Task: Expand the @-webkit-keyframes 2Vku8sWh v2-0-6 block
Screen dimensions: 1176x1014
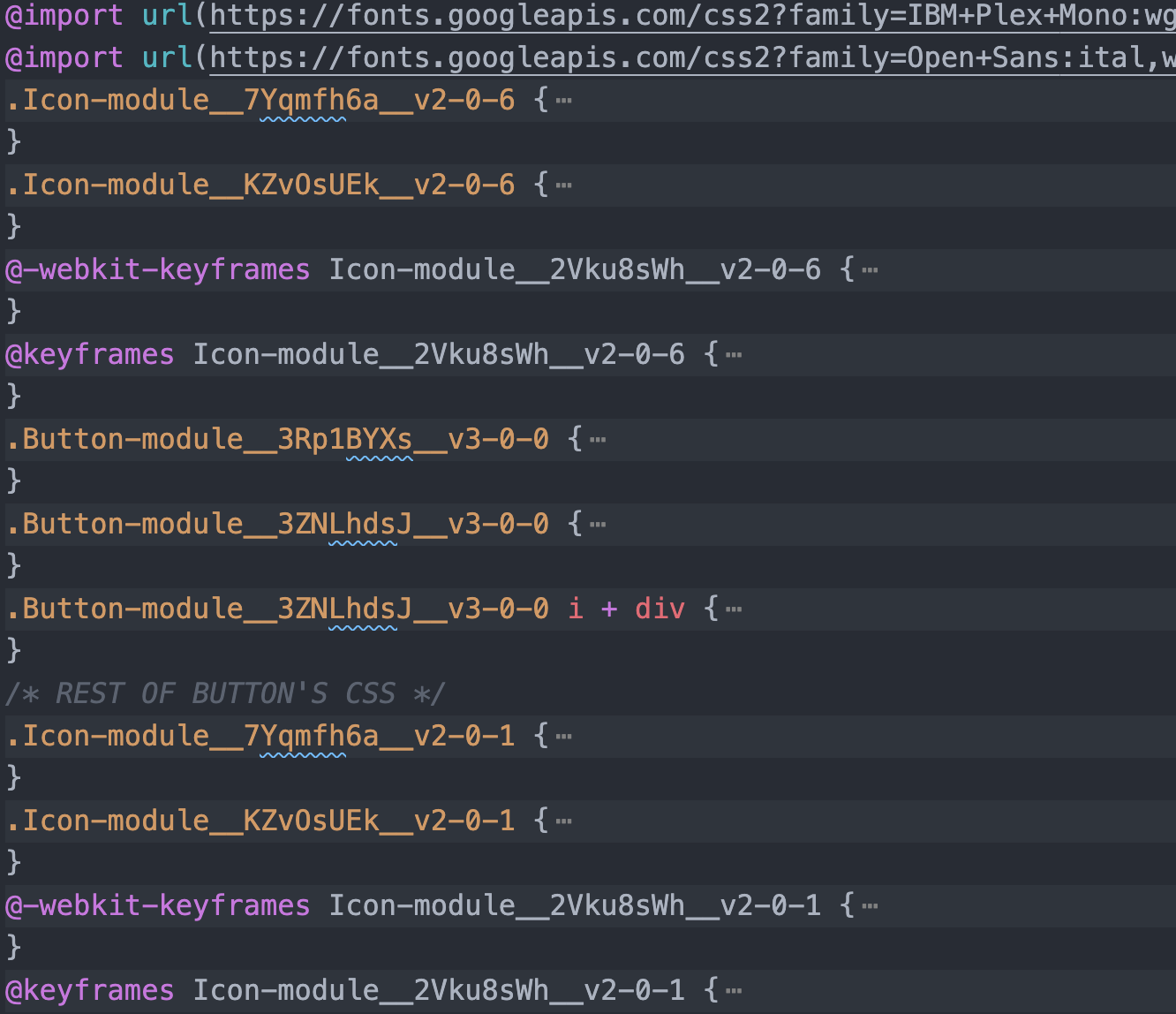Action: pyautogui.click(x=870, y=269)
